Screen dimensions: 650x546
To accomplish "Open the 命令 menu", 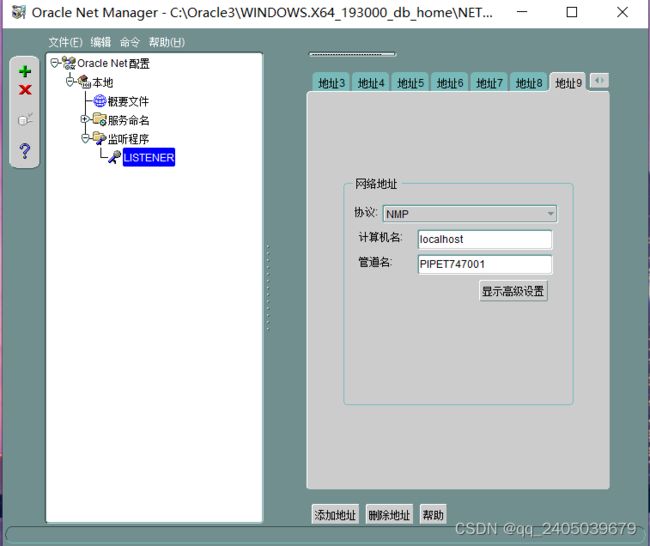I will point(130,42).
